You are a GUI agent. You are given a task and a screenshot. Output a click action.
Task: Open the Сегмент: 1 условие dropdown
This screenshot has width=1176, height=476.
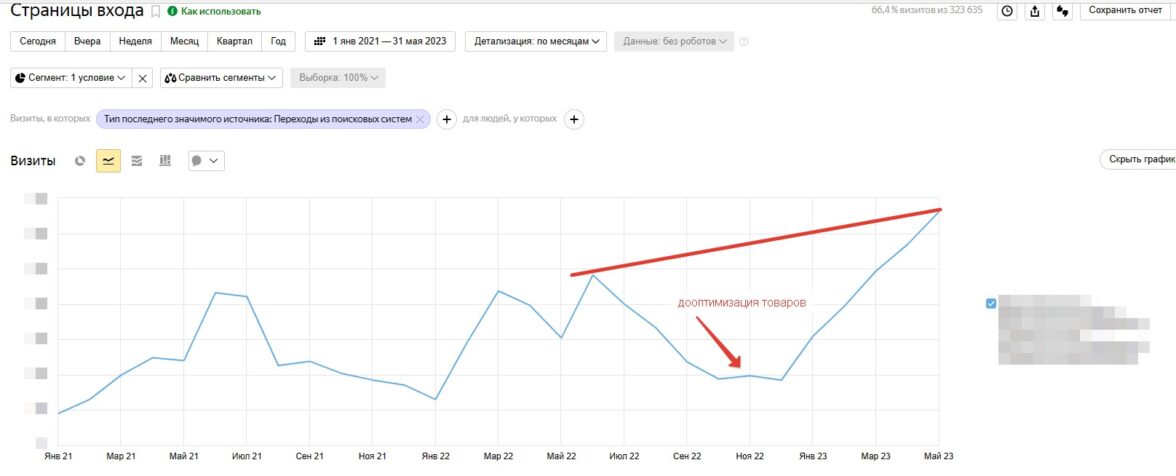[x=70, y=78]
